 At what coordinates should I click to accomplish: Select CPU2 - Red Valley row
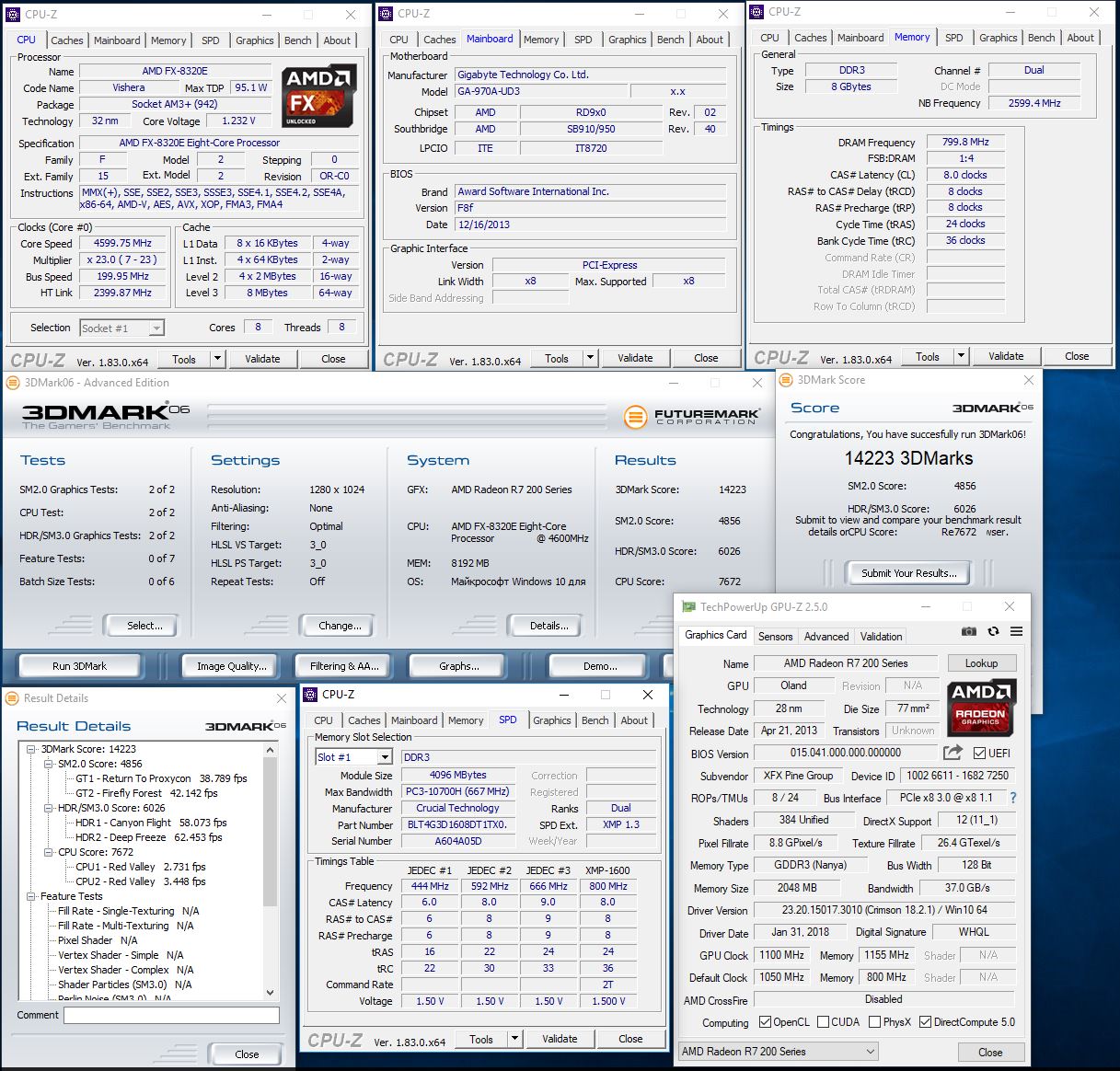140,881
